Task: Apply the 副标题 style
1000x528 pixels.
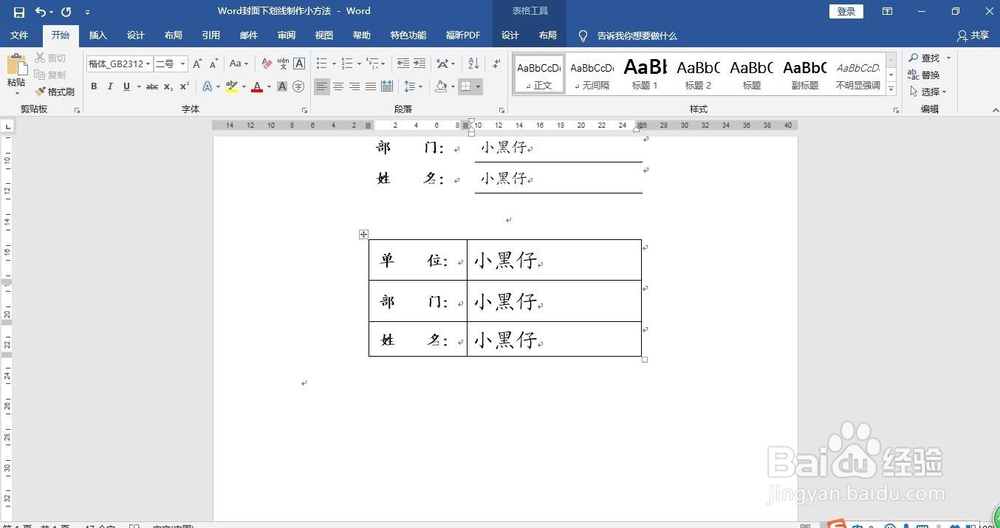Action: pos(805,73)
